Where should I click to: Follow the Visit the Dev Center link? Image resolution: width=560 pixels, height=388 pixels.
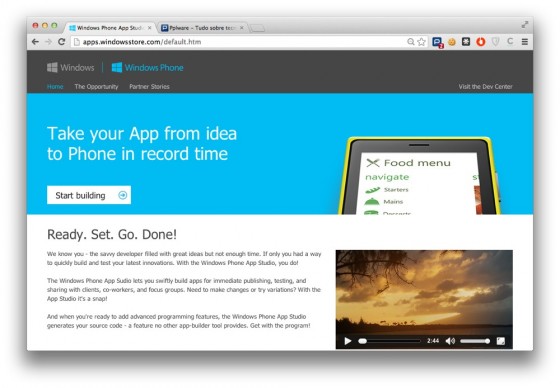(x=485, y=86)
